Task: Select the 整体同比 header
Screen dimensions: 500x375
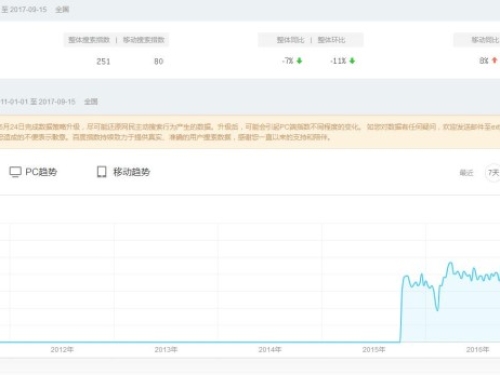Action: point(290,40)
